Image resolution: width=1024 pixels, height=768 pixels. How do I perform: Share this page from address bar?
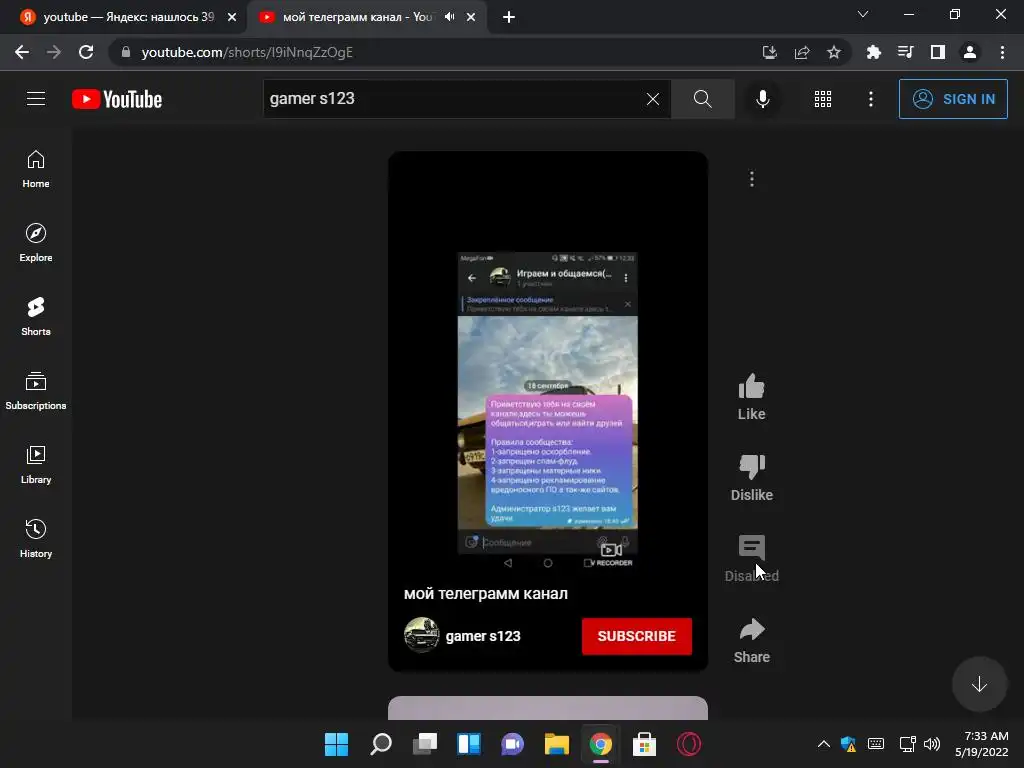tap(802, 52)
